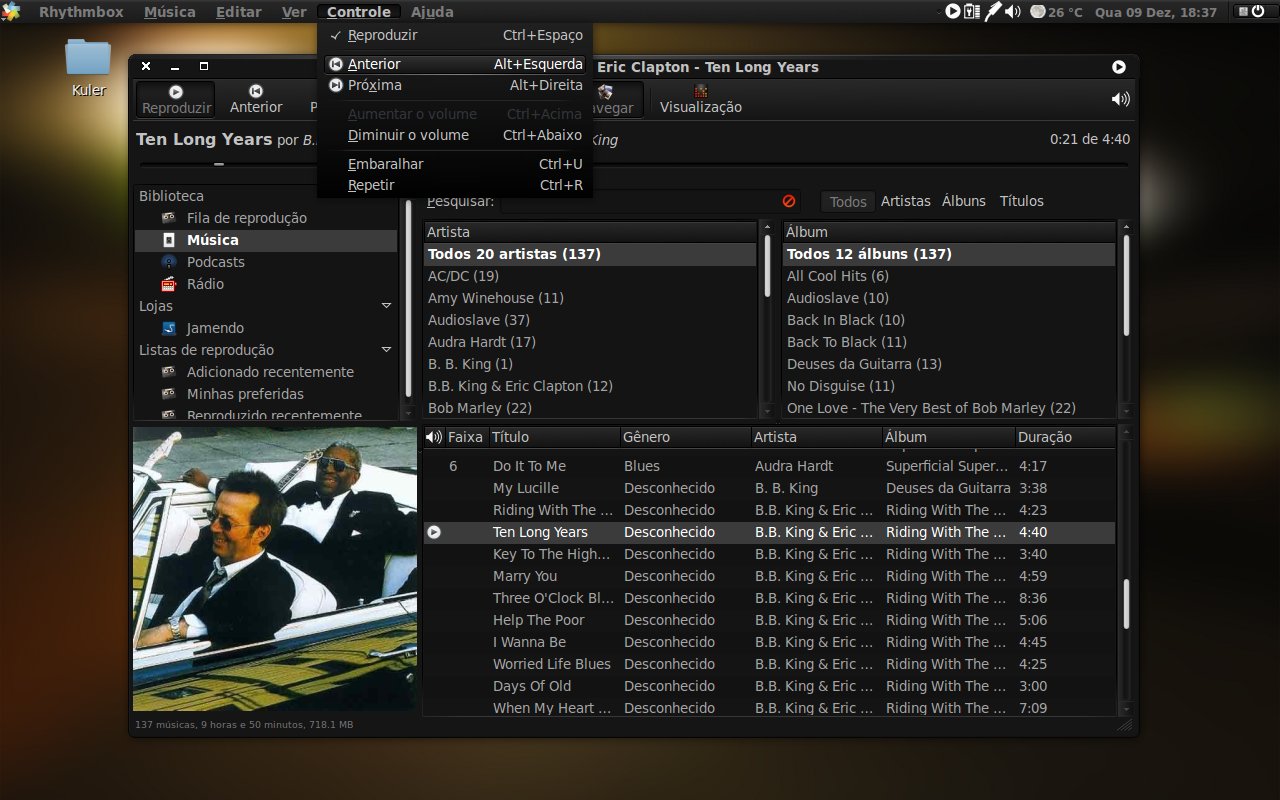Viewport: 1280px width, 800px height.
Task: Click the Reproduzir play icon in toolbar
Action: click(x=176, y=91)
